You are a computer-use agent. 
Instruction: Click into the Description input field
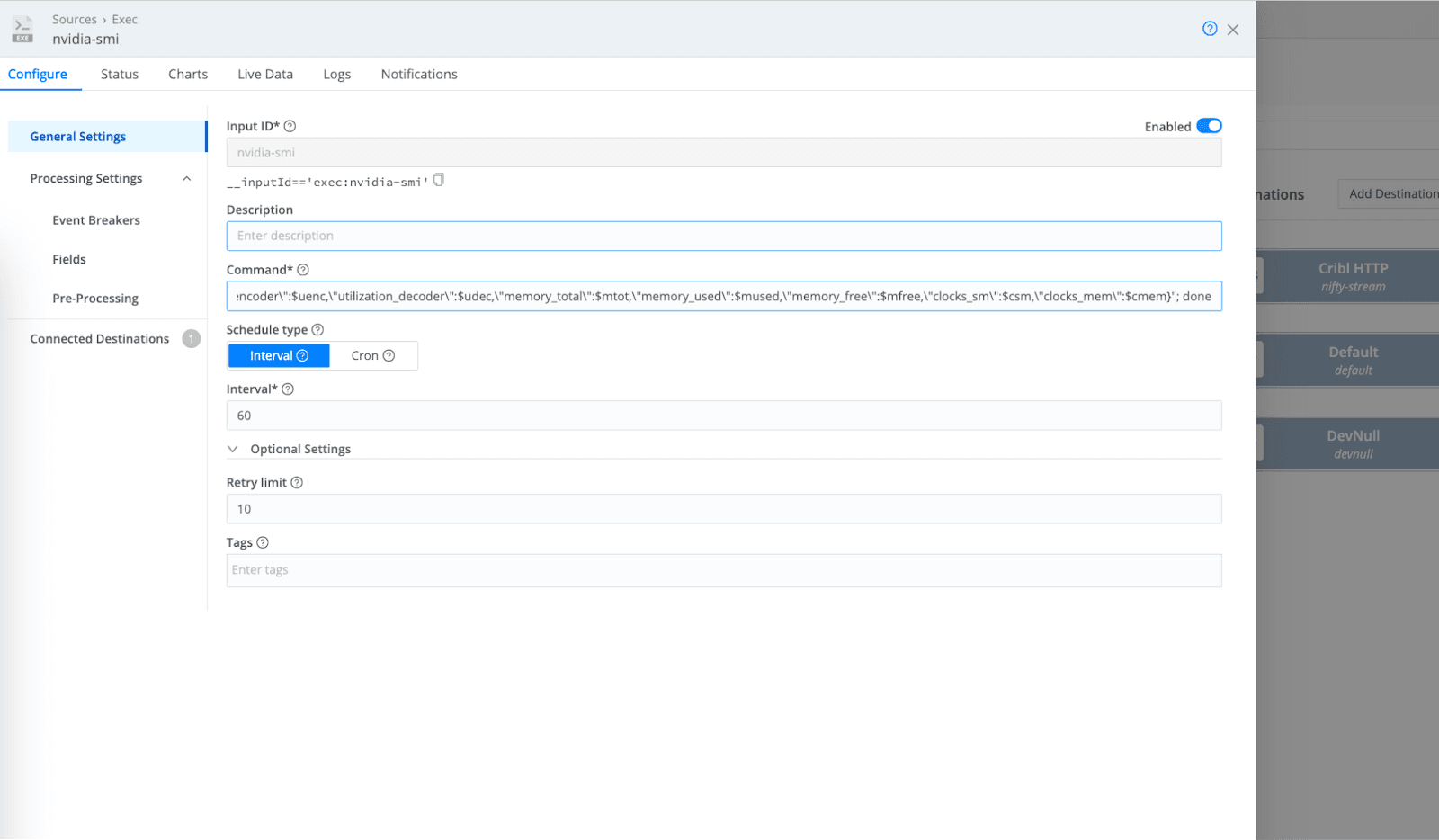pyautogui.click(x=723, y=237)
